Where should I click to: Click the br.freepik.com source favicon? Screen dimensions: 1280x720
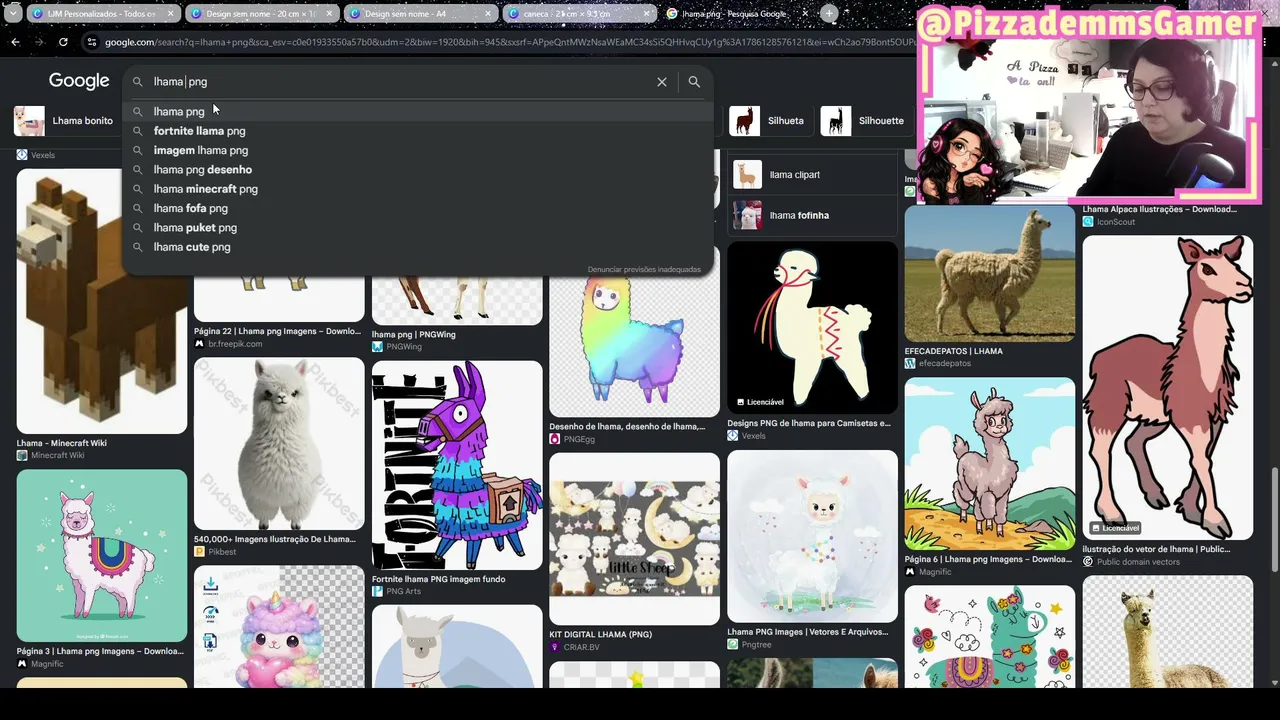pyautogui.click(x=199, y=344)
